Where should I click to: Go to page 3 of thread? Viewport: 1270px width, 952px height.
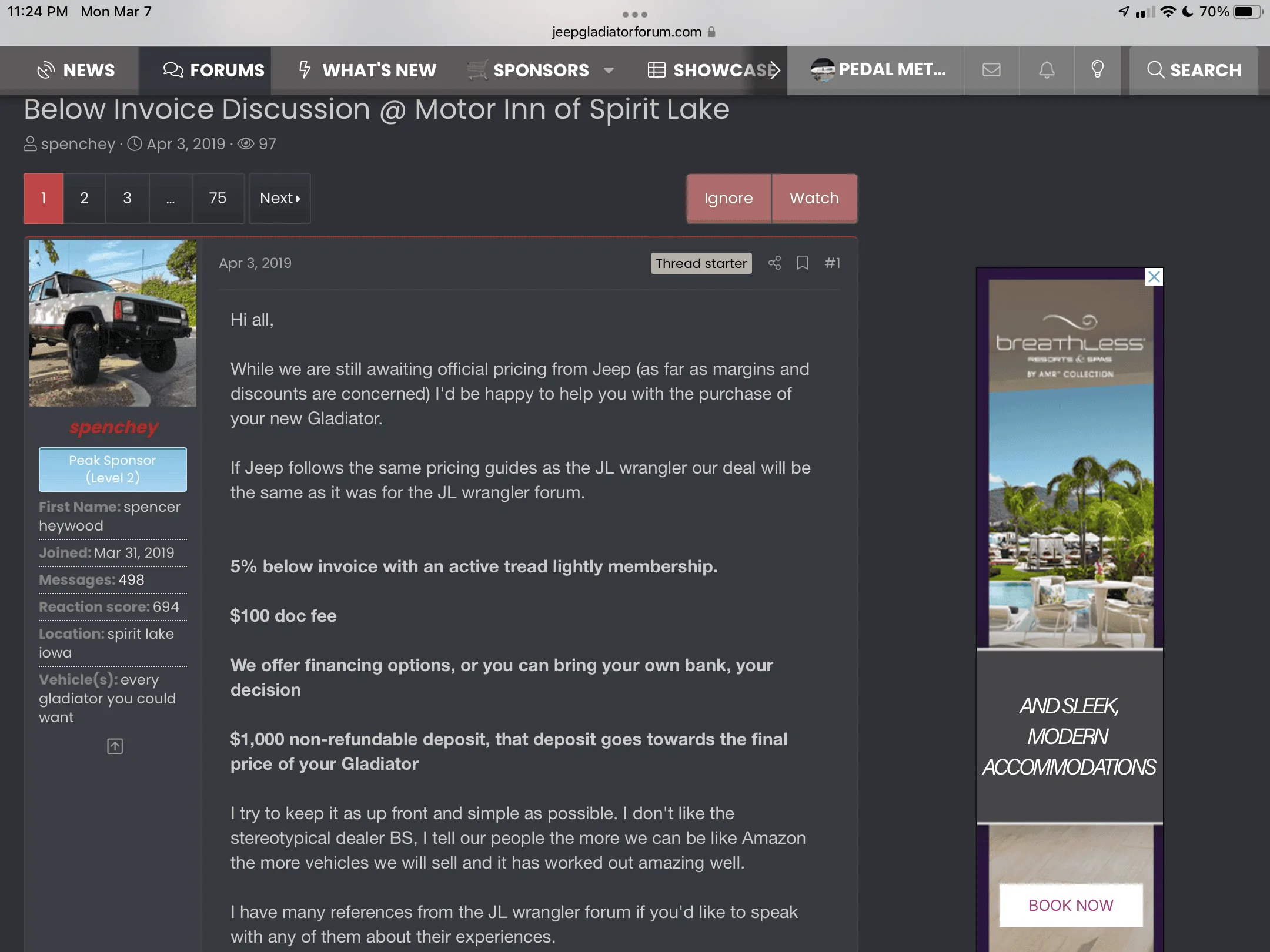[127, 198]
